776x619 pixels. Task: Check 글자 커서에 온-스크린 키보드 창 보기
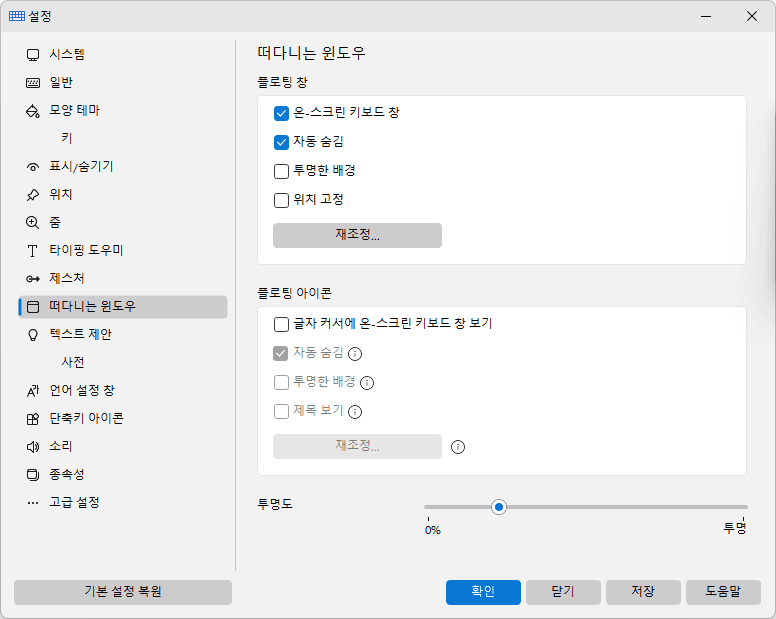click(x=281, y=324)
